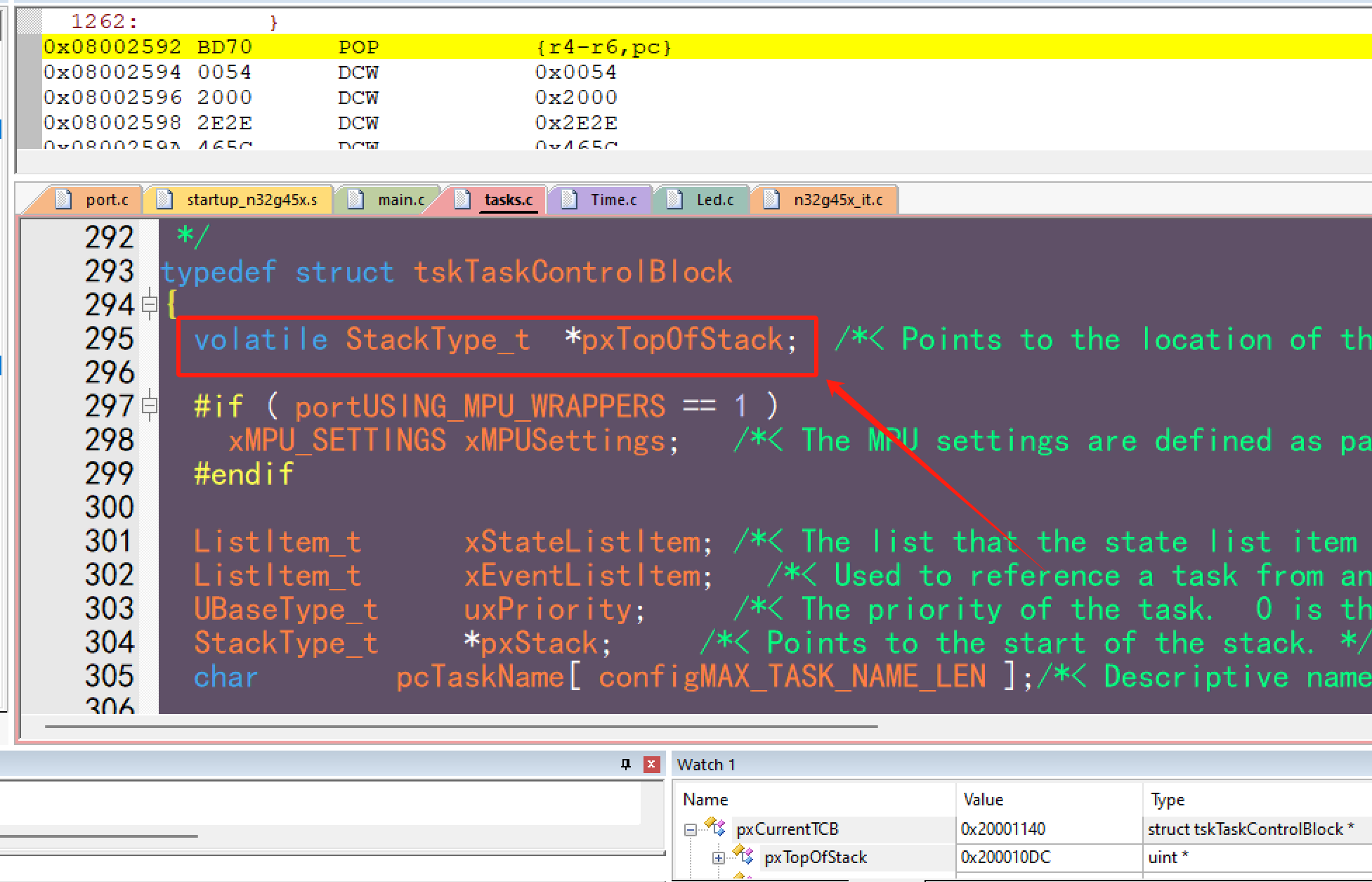Click the Type column header in Watch 1
Image resolution: width=1372 pixels, height=882 pixels.
[x=1168, y=799]
